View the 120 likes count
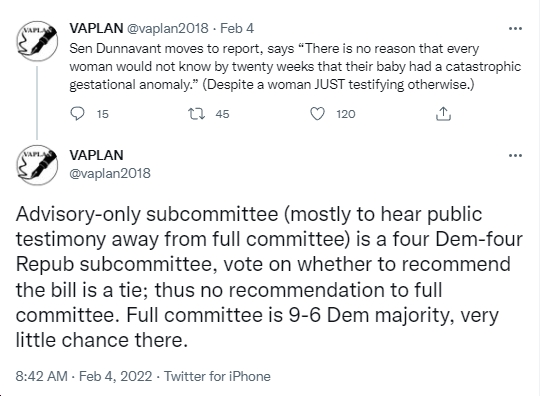Image resolution: width=551 pixels, height=396 pixels. tap(346, 114)
